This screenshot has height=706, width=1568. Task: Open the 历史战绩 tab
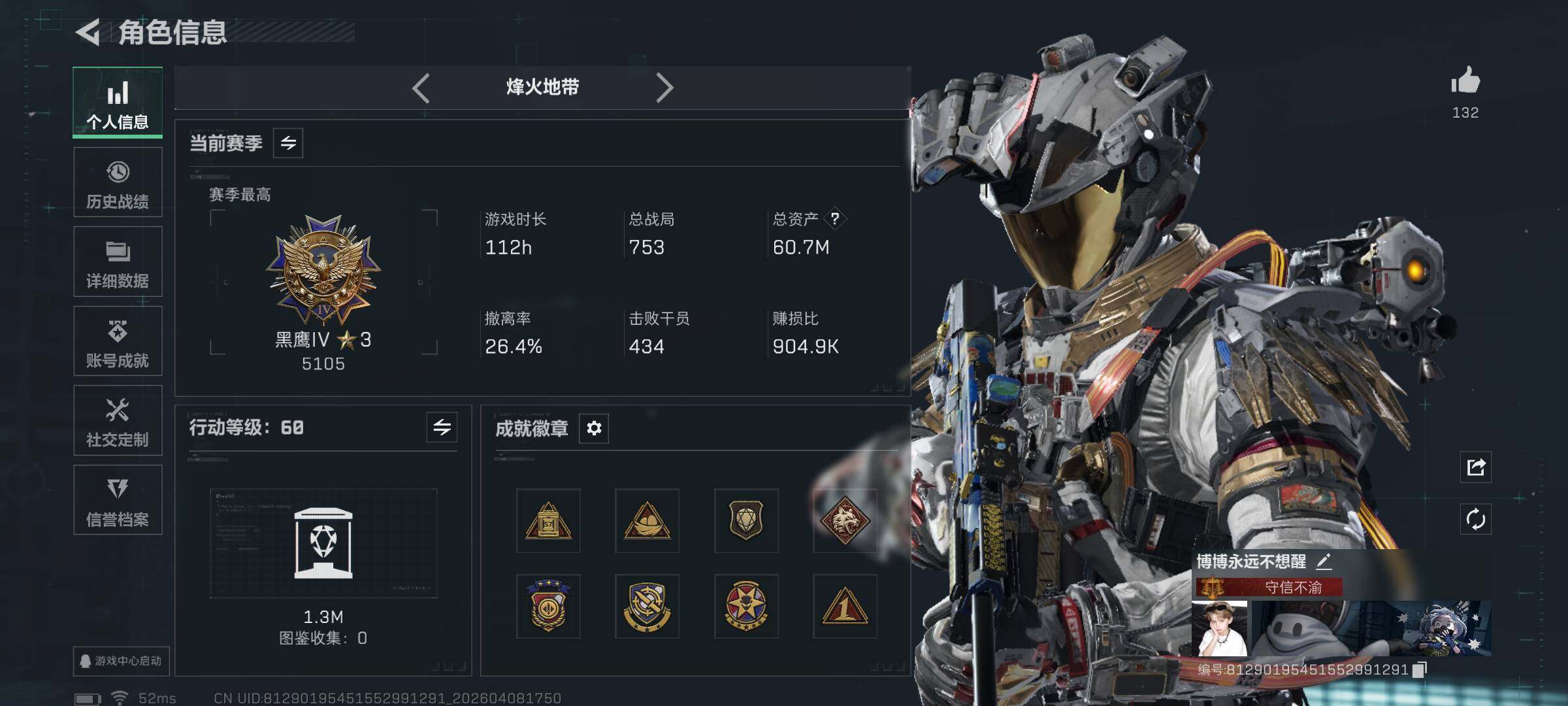(118, 182)
